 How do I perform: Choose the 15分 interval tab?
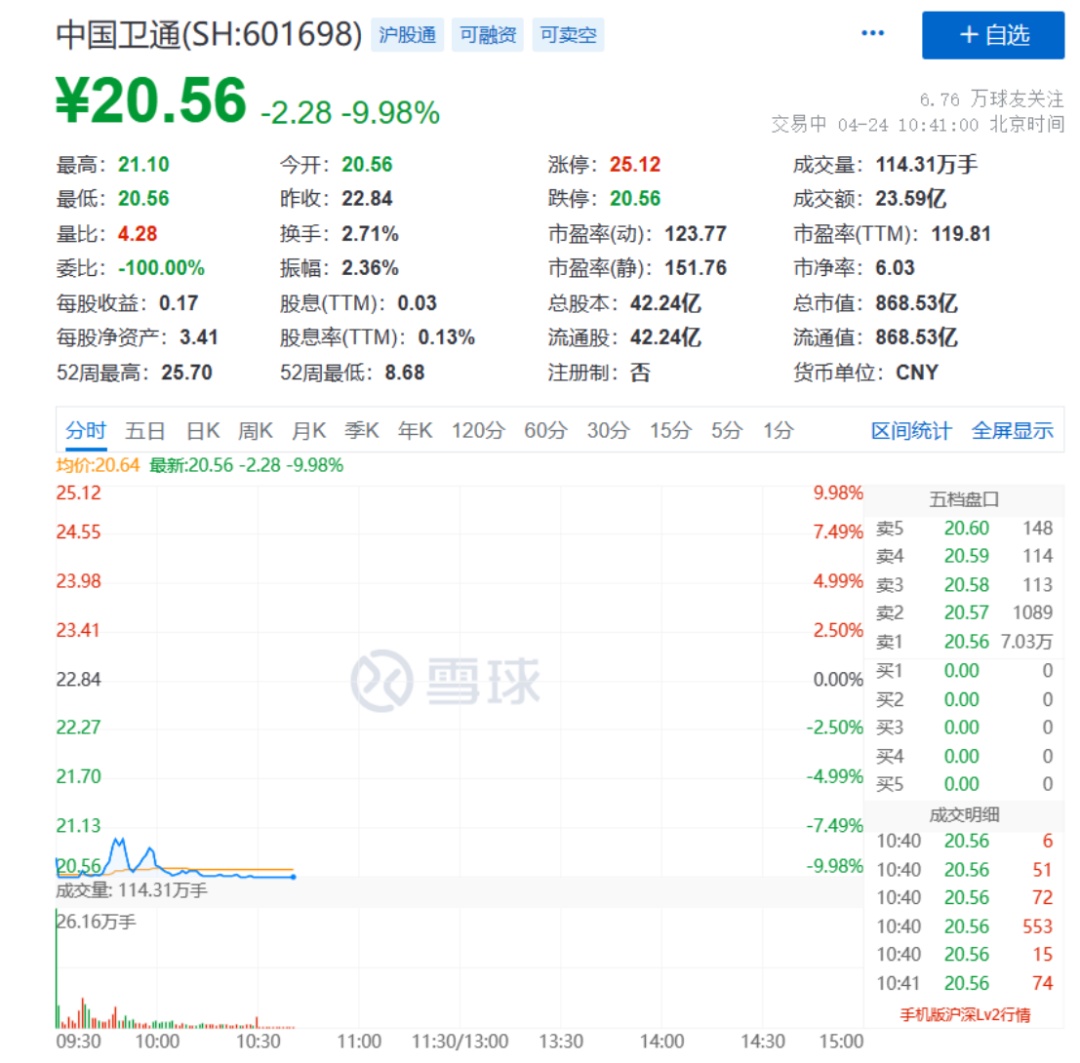pos(670,431)
